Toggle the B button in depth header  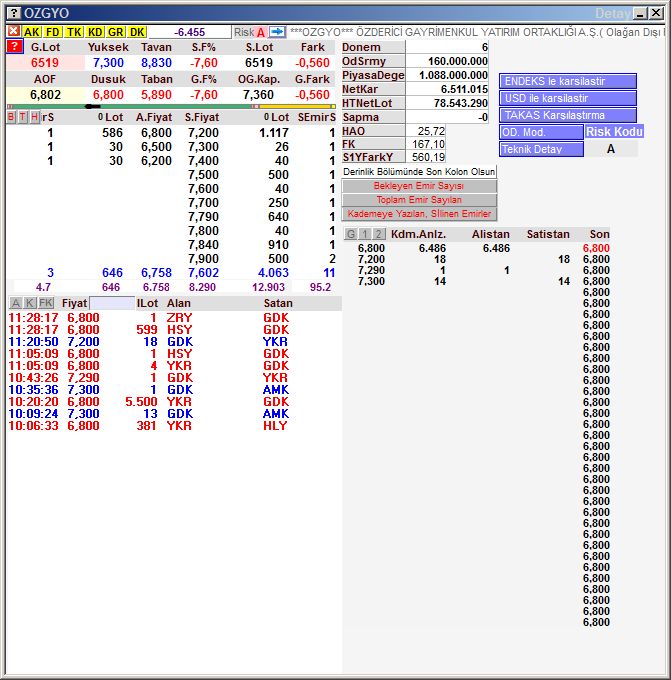(x=11, y=117)
